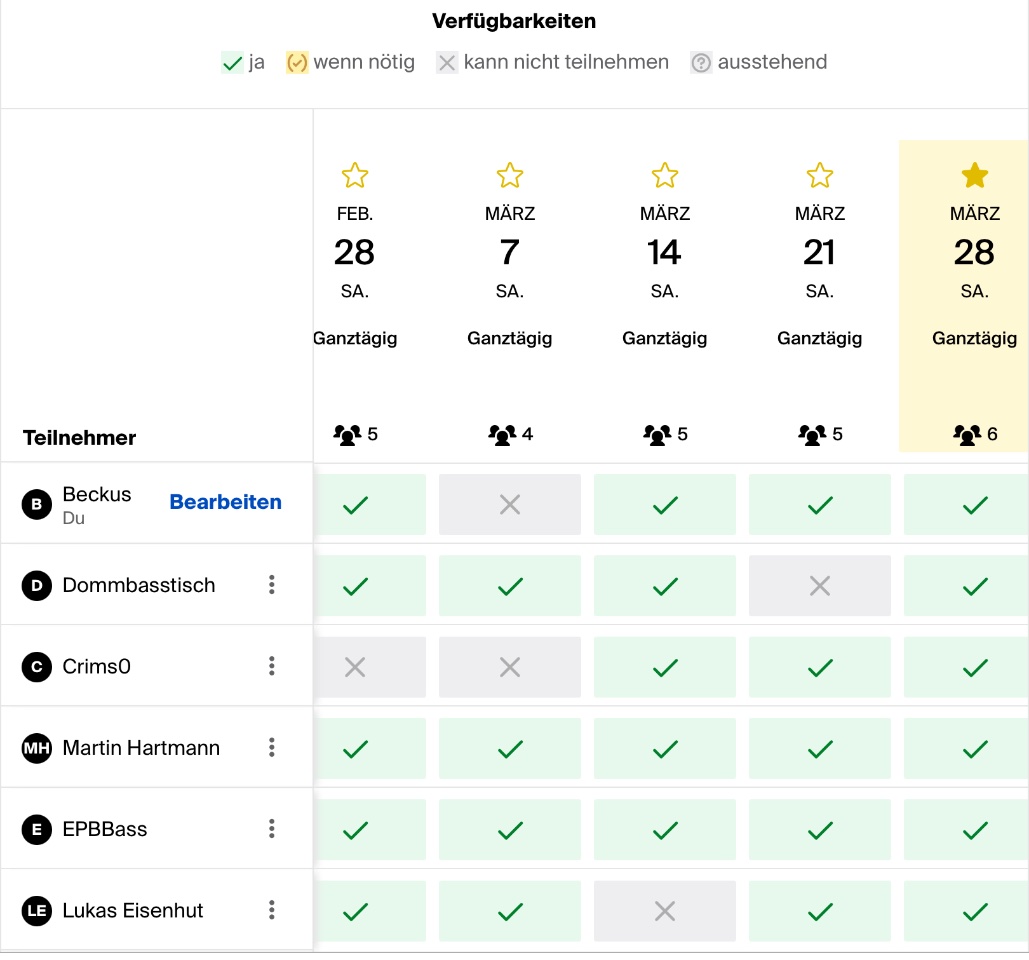Click the yellow 'wenn nötig' legend swatch

[x=297, y=63]
